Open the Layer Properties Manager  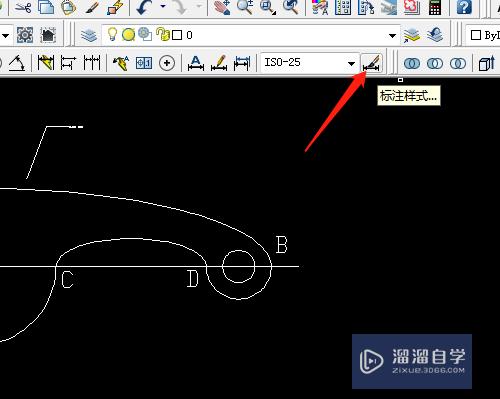(x=89, y=35)
